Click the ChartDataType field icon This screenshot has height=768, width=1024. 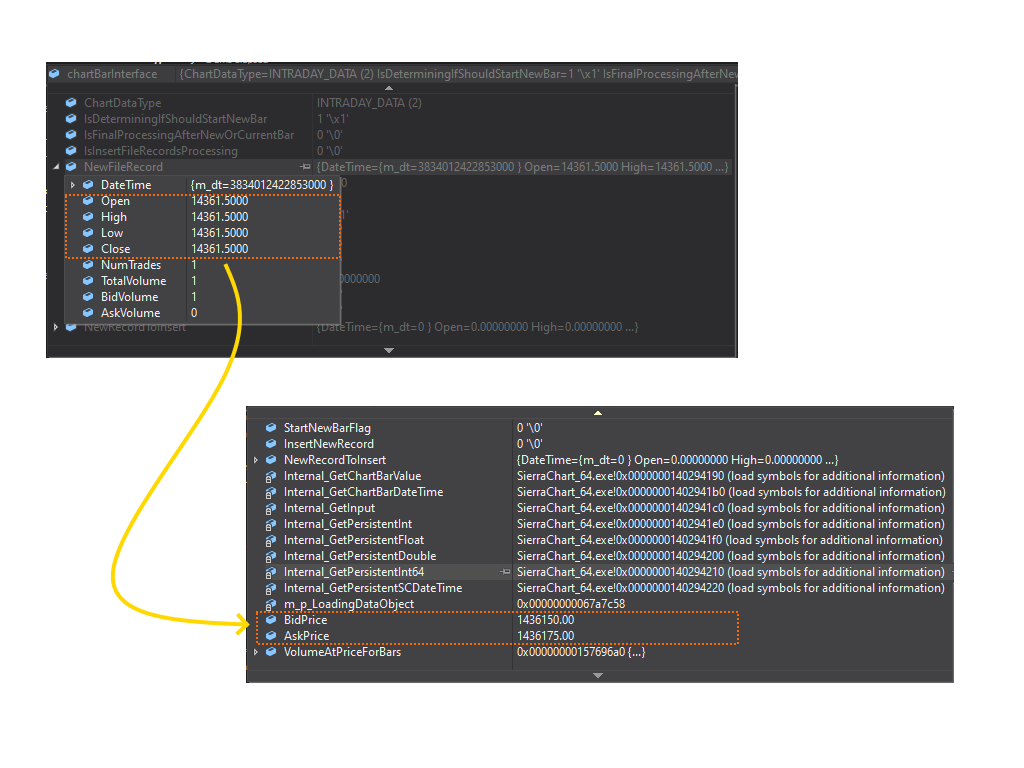coord(71,103)
